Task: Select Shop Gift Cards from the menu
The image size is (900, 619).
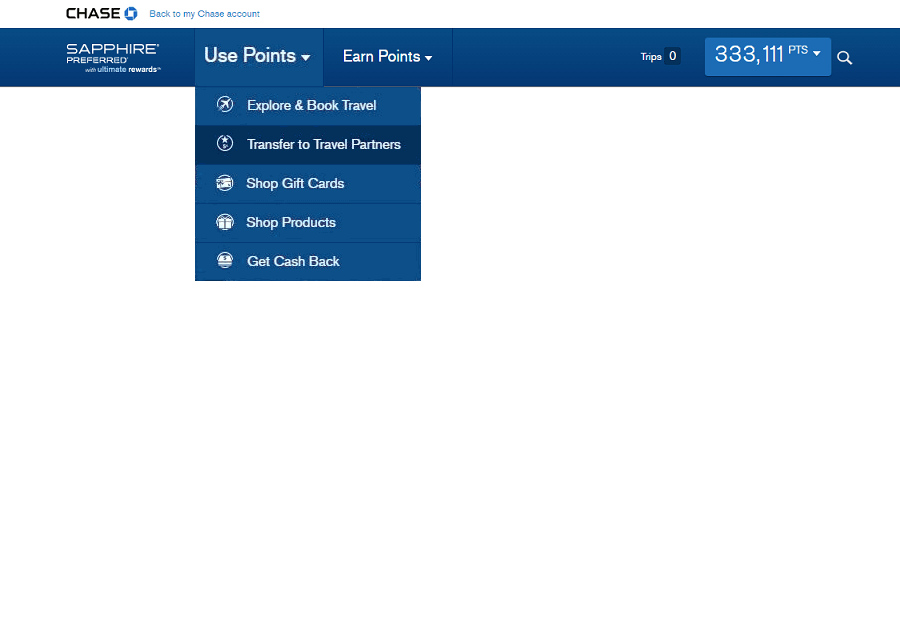Action: (x=308, y=184)
